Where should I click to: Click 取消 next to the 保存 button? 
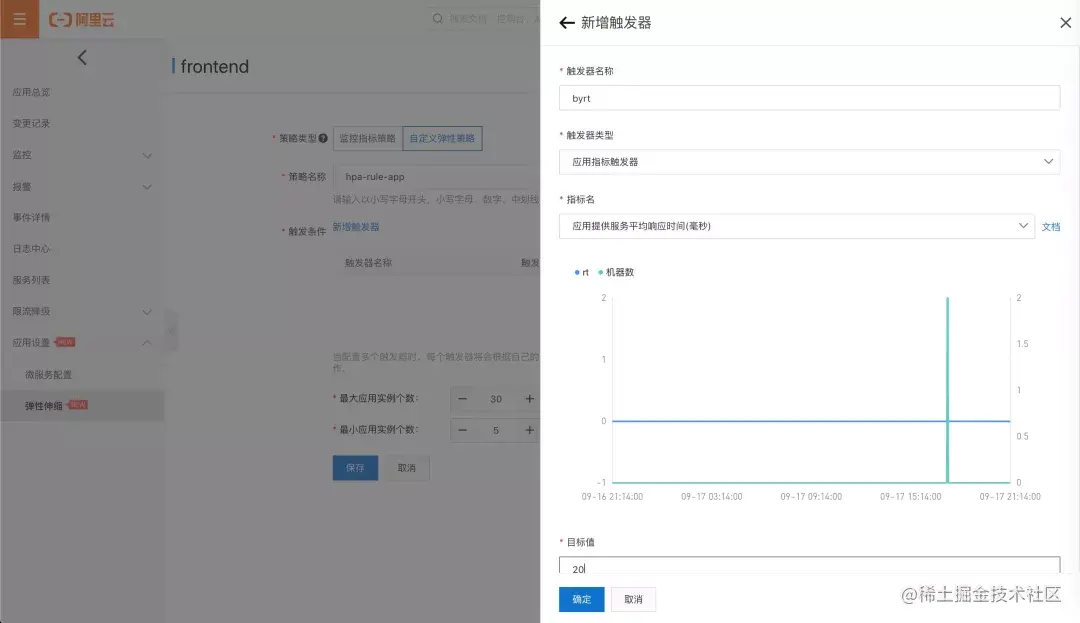tap(406, 467)
